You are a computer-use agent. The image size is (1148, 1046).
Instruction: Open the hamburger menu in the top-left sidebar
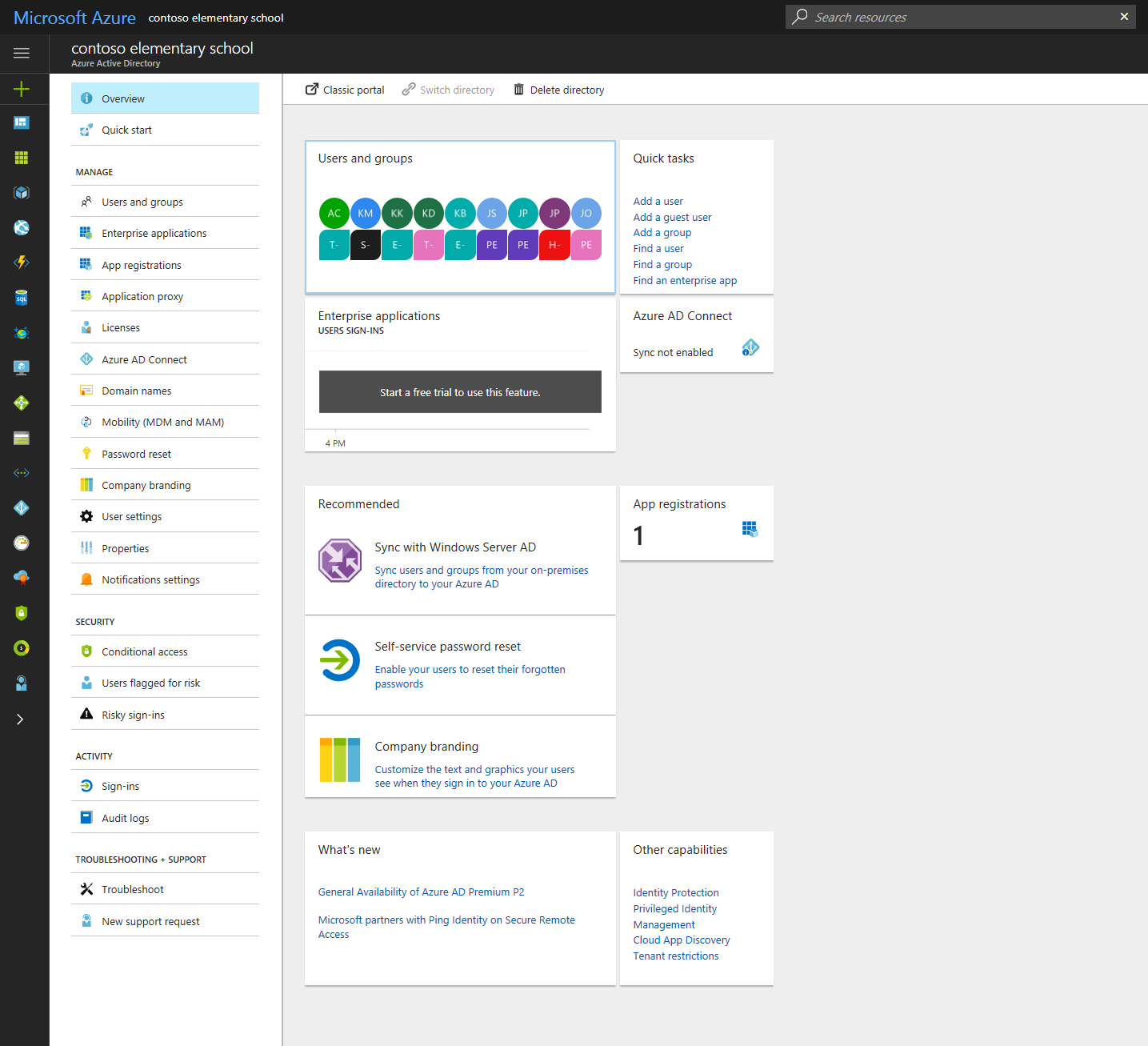pos(22,53)
